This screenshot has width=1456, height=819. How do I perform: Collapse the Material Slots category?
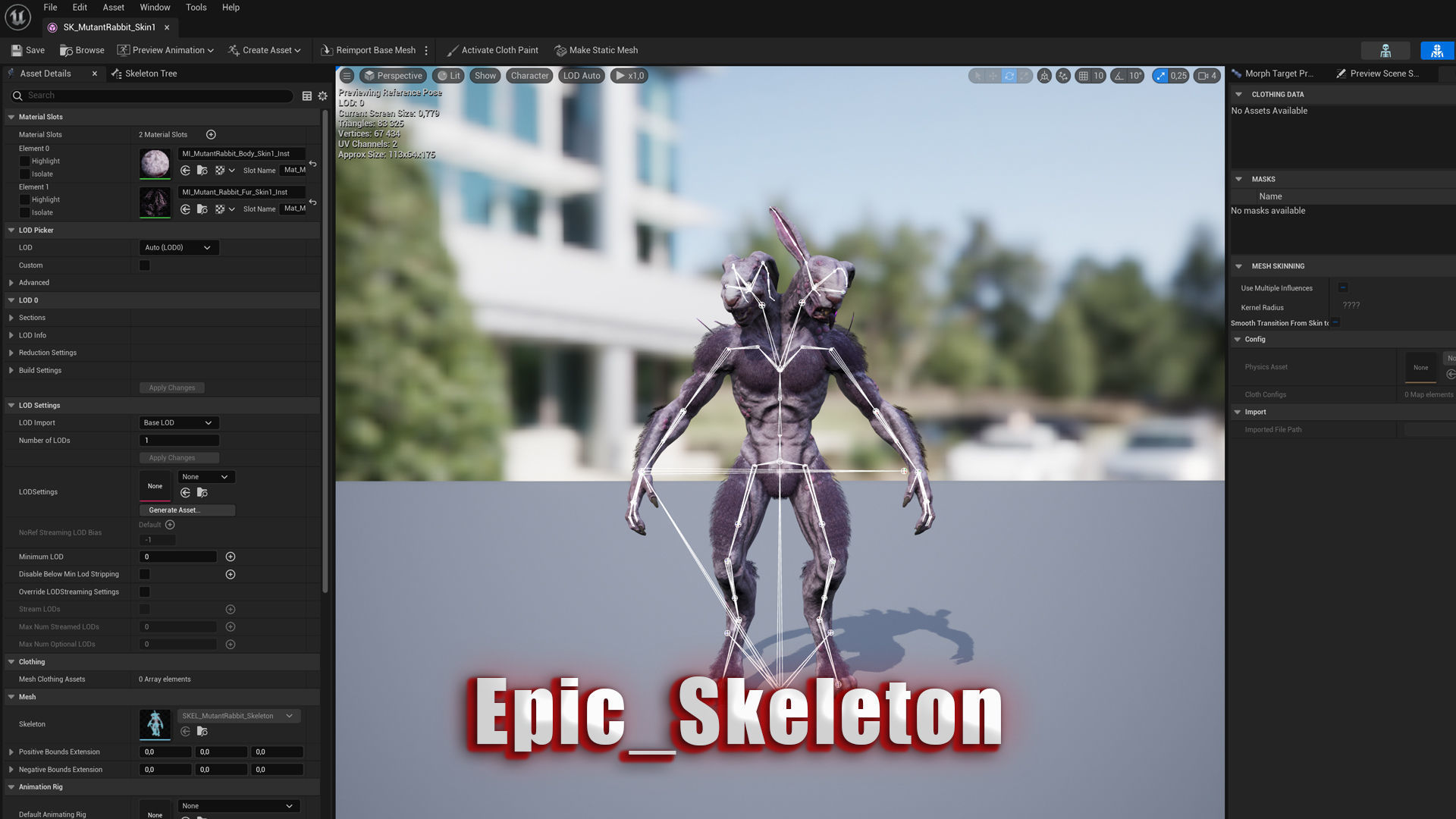(x=11, y=117)
